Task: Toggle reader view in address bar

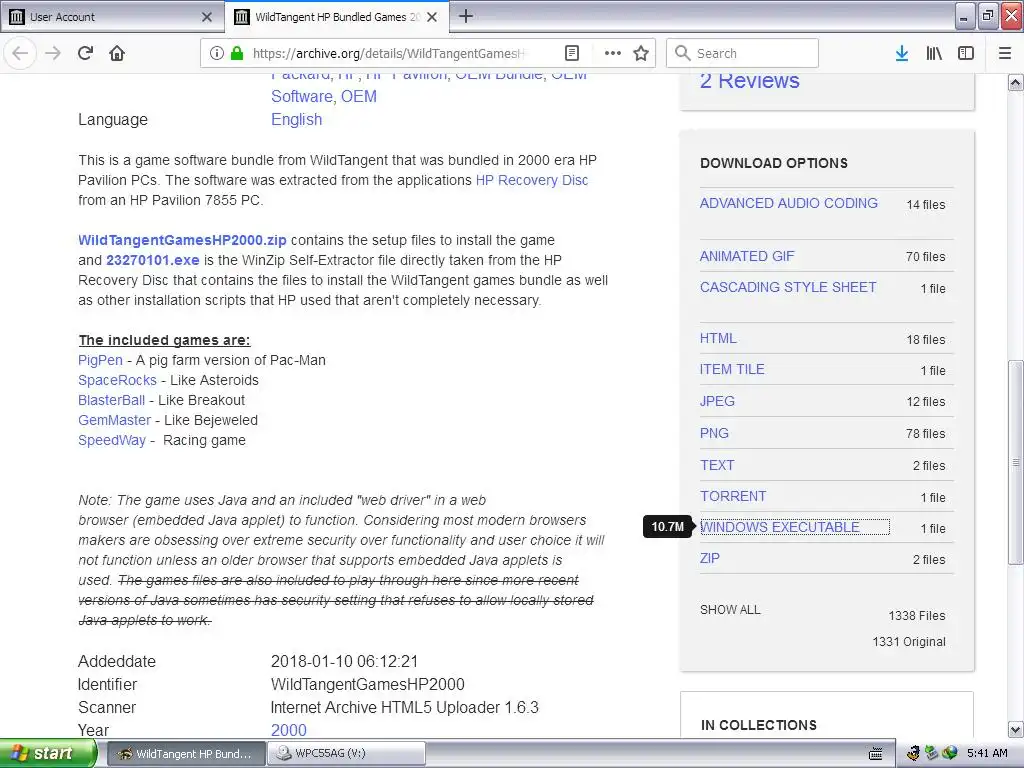Action: [571, 53]
